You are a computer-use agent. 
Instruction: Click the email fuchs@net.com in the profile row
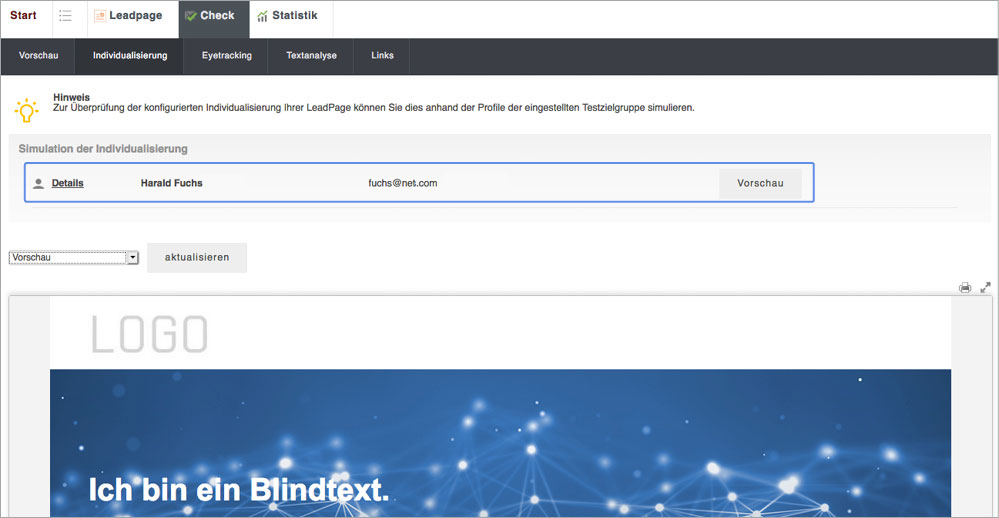(402, 184)
